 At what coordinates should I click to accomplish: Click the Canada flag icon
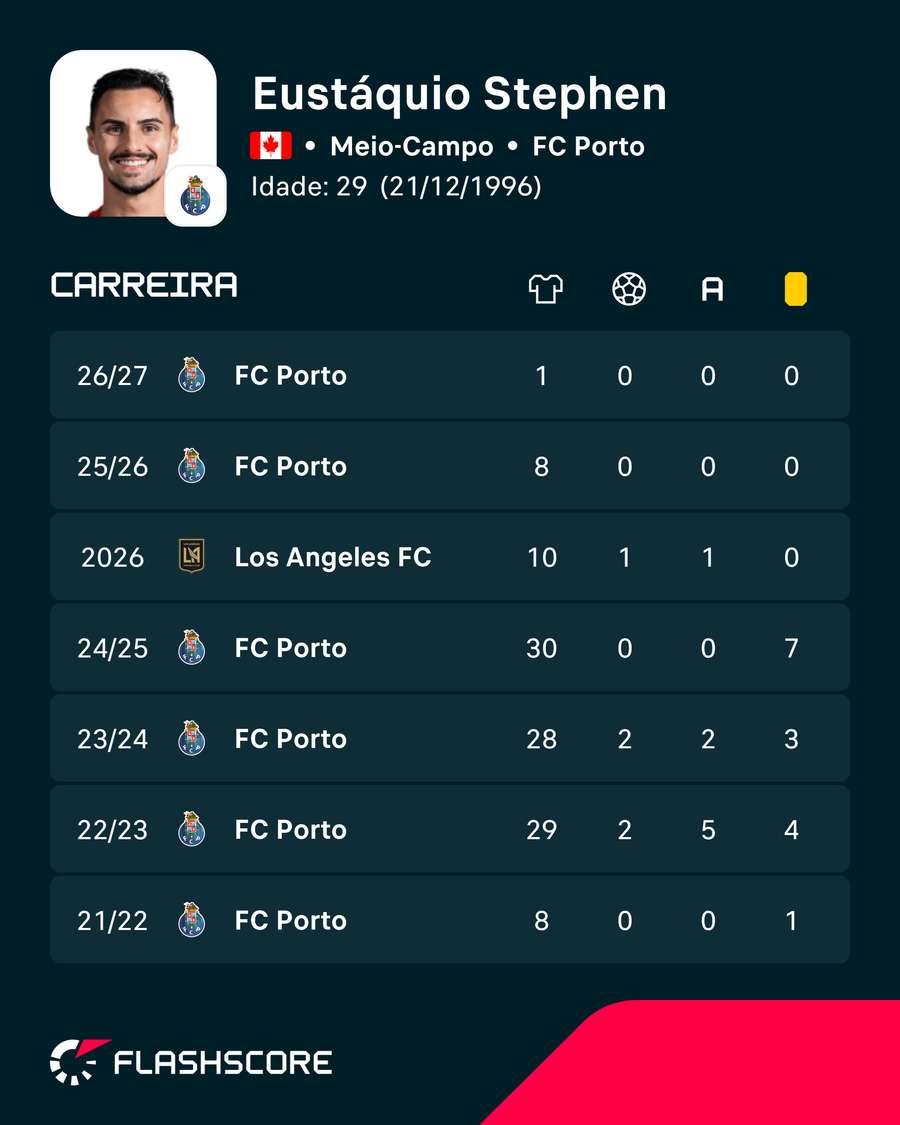click(x=271, y=146)
